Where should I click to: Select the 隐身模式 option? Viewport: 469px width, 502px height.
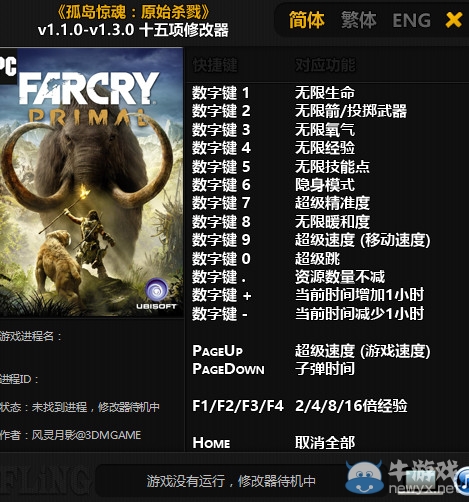325,185
